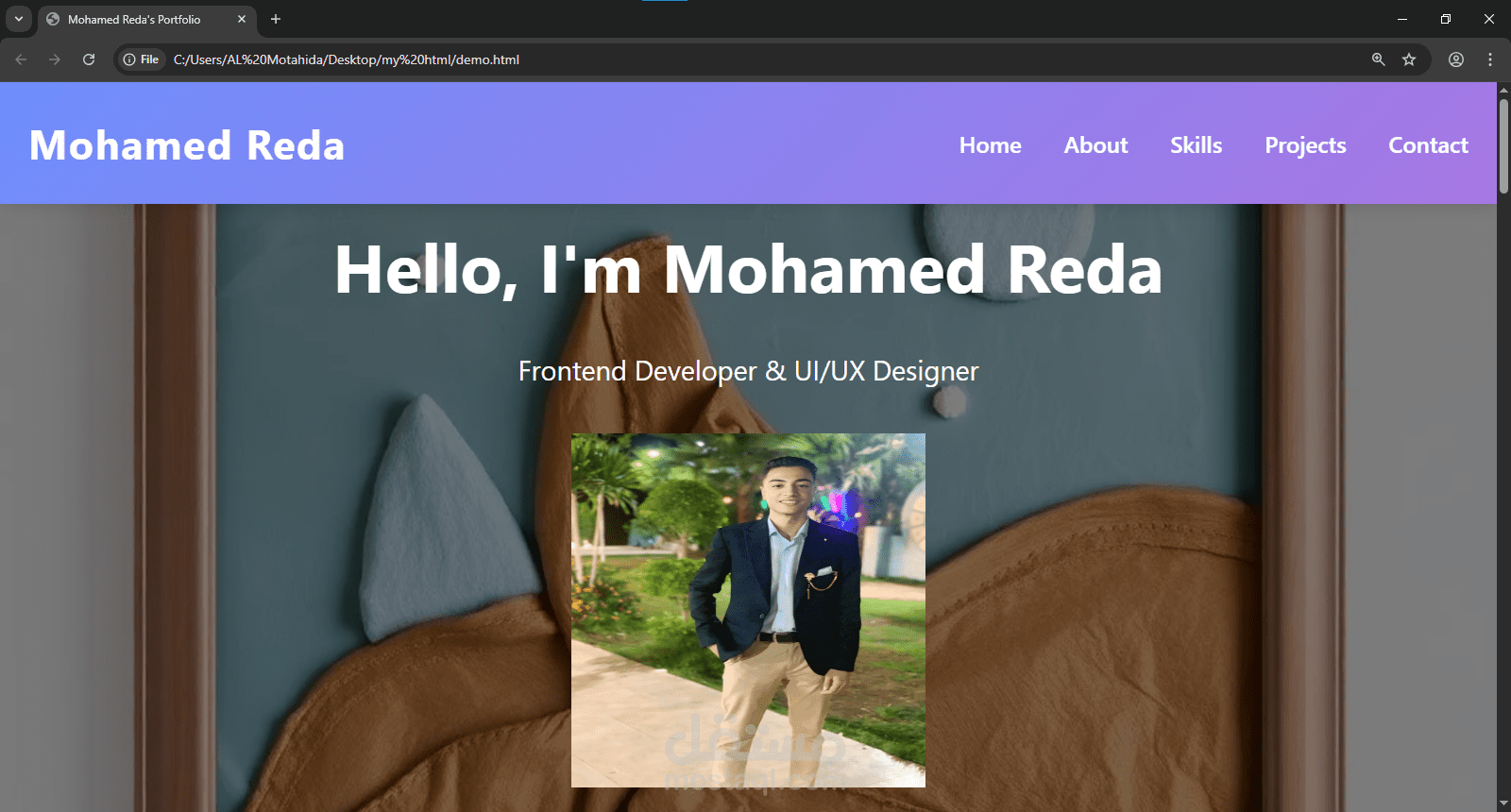Click the page vertical scrollbar thumb
The image size is (1511, 812).
1503,144
